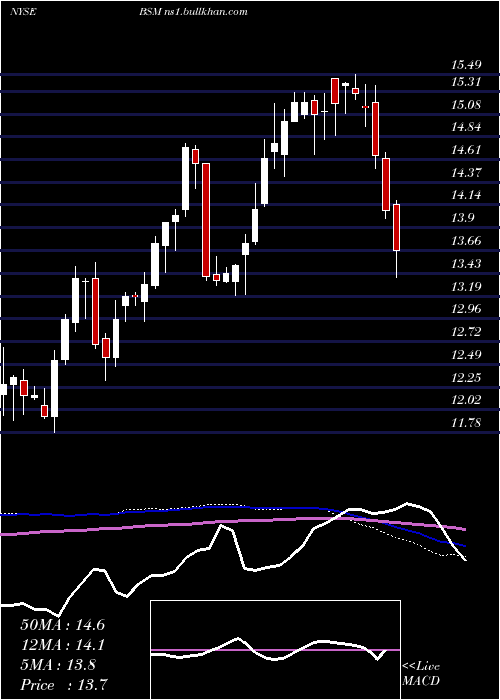Click the 14.61 price axis label
Viewport: 500px width, 700px height.
(x=466, y=150)
